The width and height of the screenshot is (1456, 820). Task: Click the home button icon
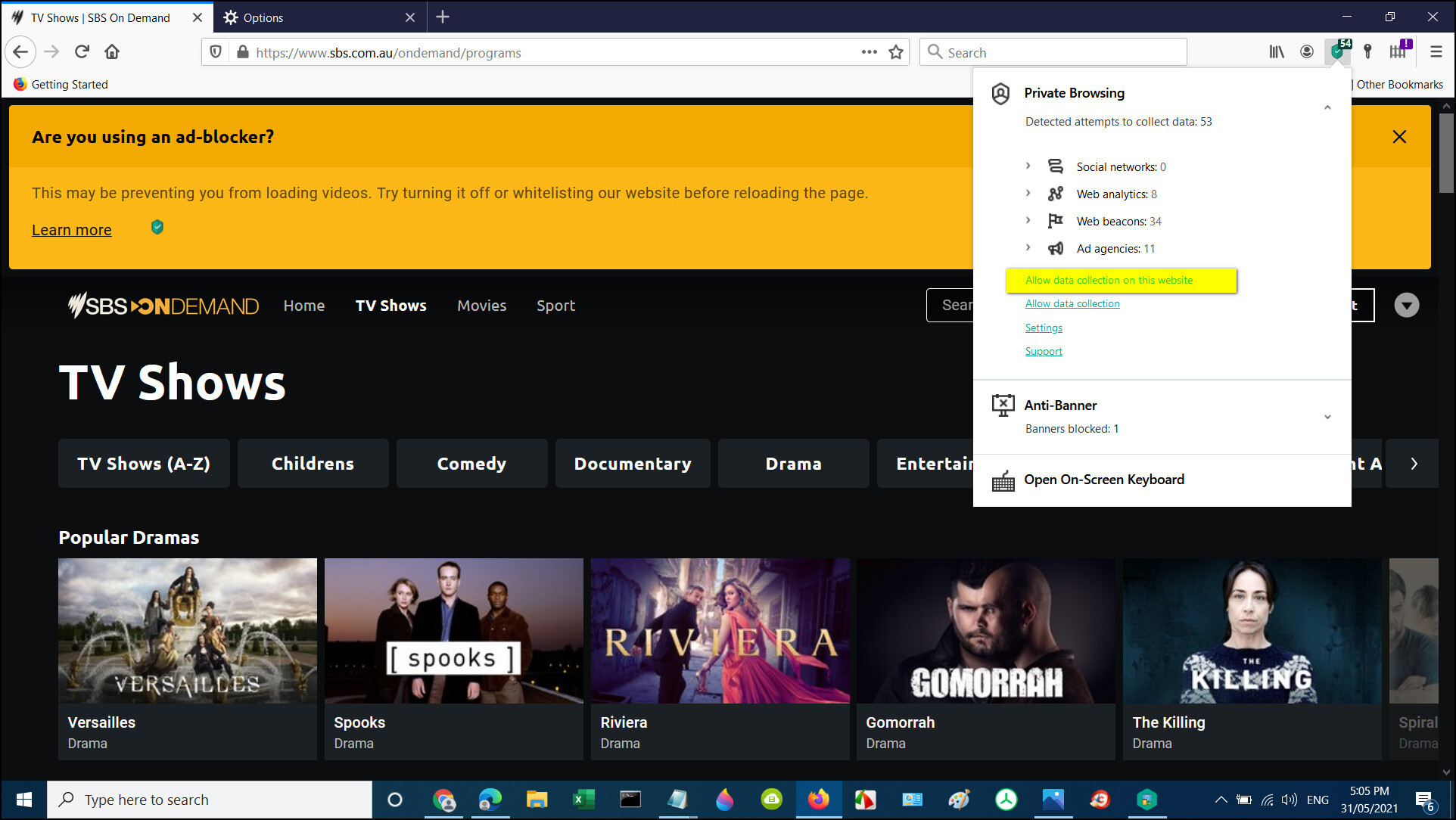[x=112, y=51]
